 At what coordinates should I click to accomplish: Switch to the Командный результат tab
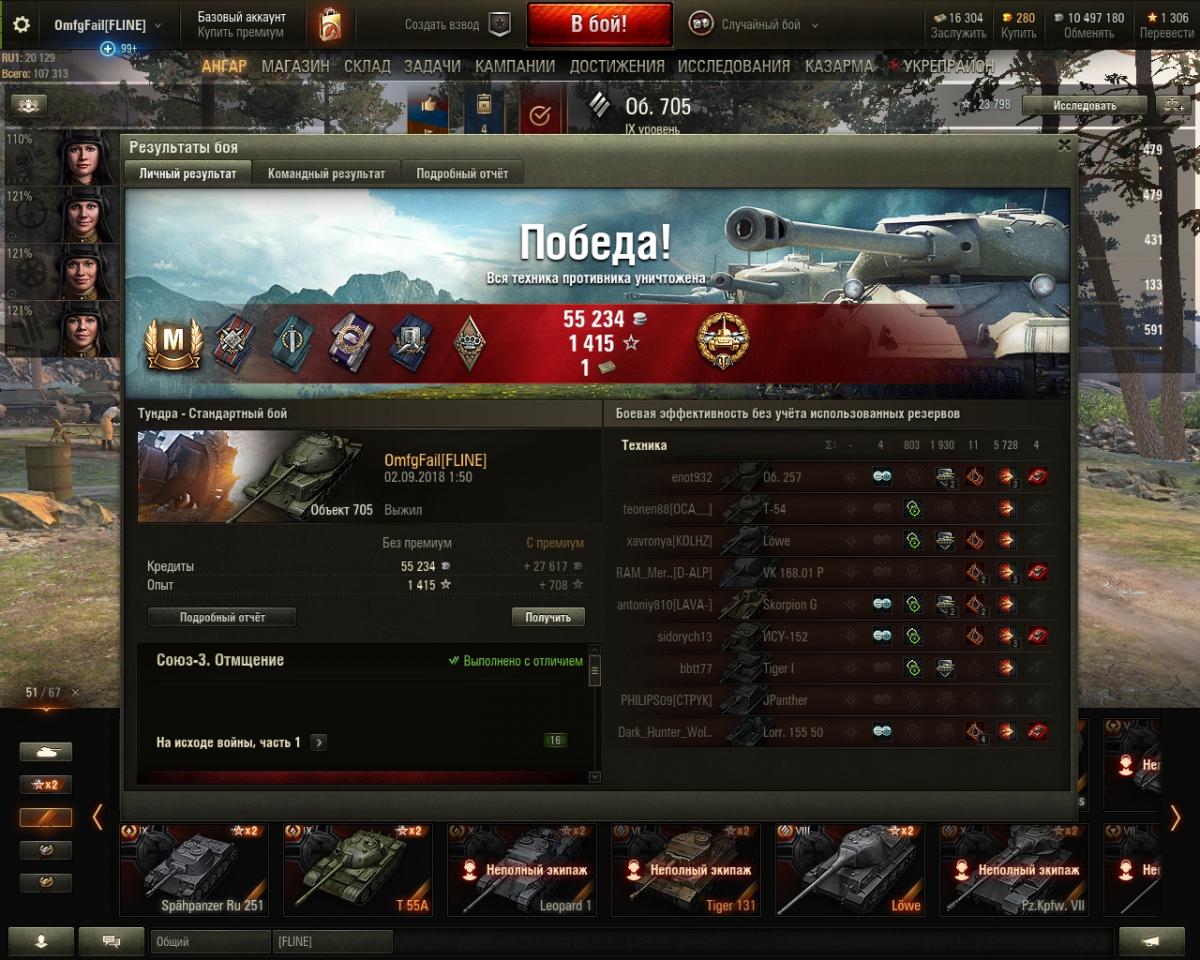pyautogui.click(x=326, y=173)
